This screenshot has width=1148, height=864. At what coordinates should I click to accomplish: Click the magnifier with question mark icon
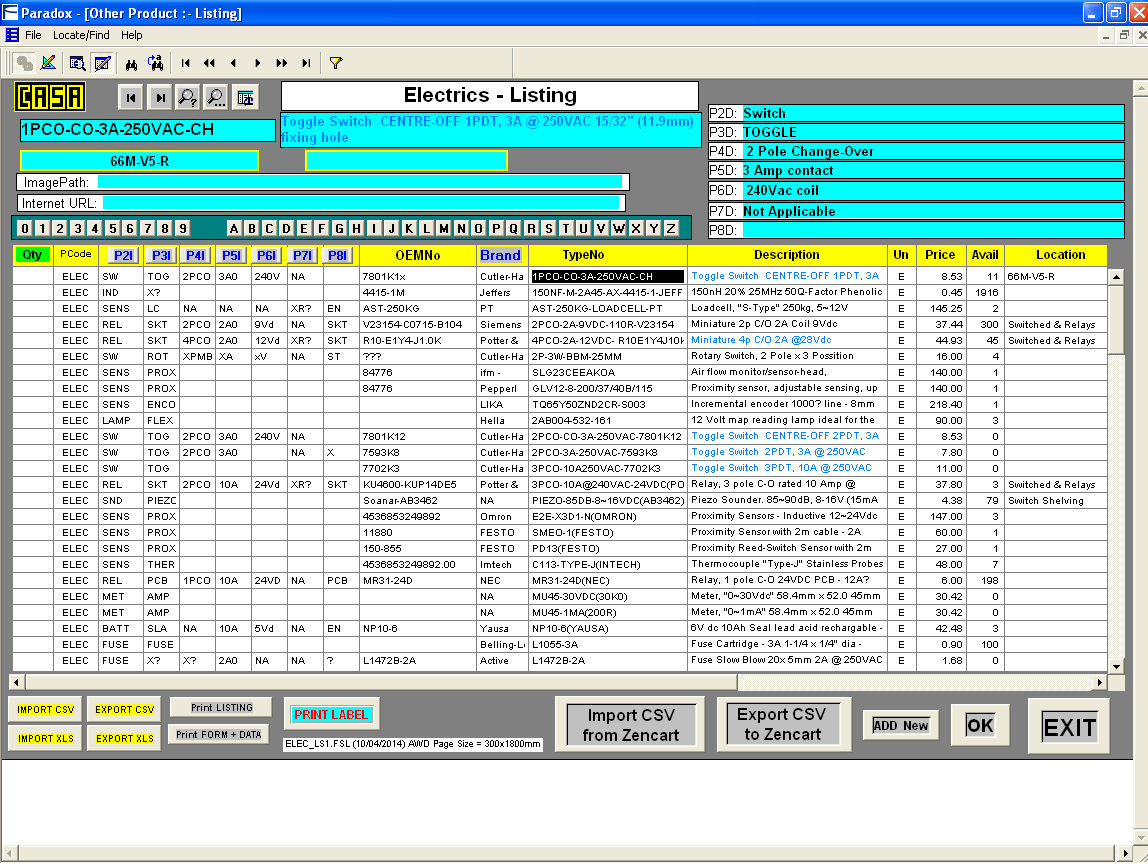[188, 97]
